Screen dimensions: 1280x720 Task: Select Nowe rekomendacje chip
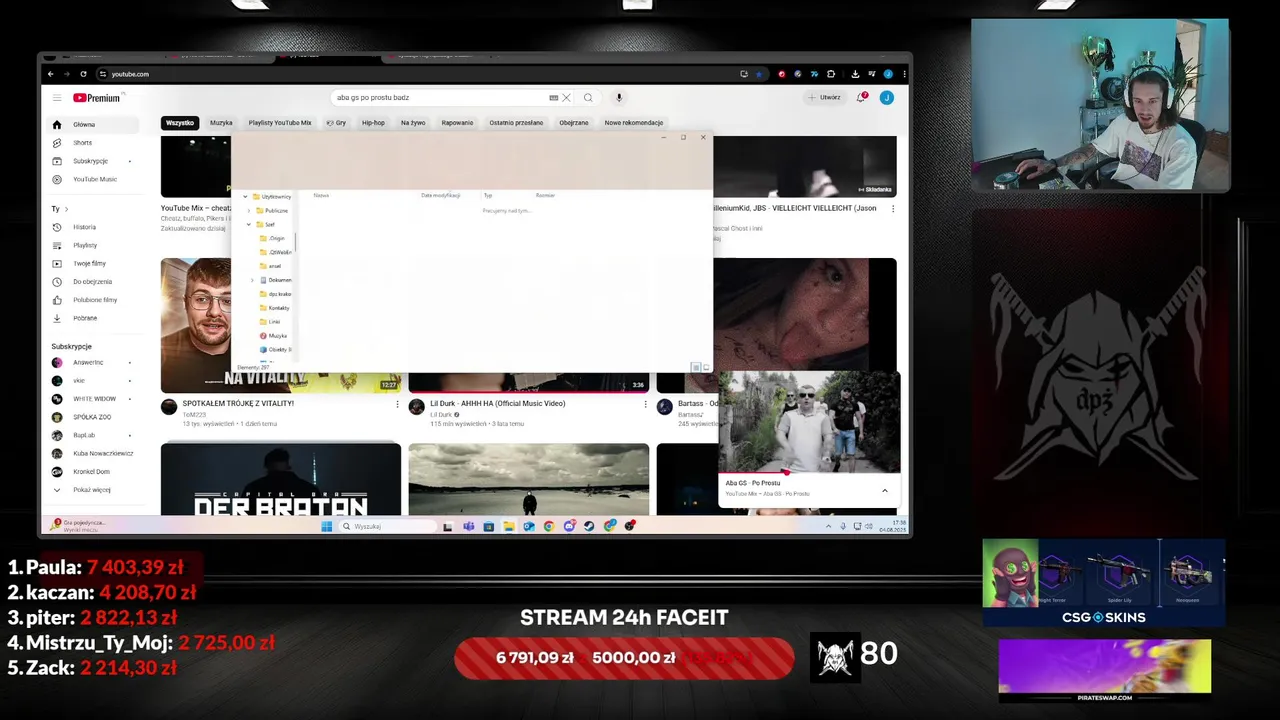coord(634,123)
